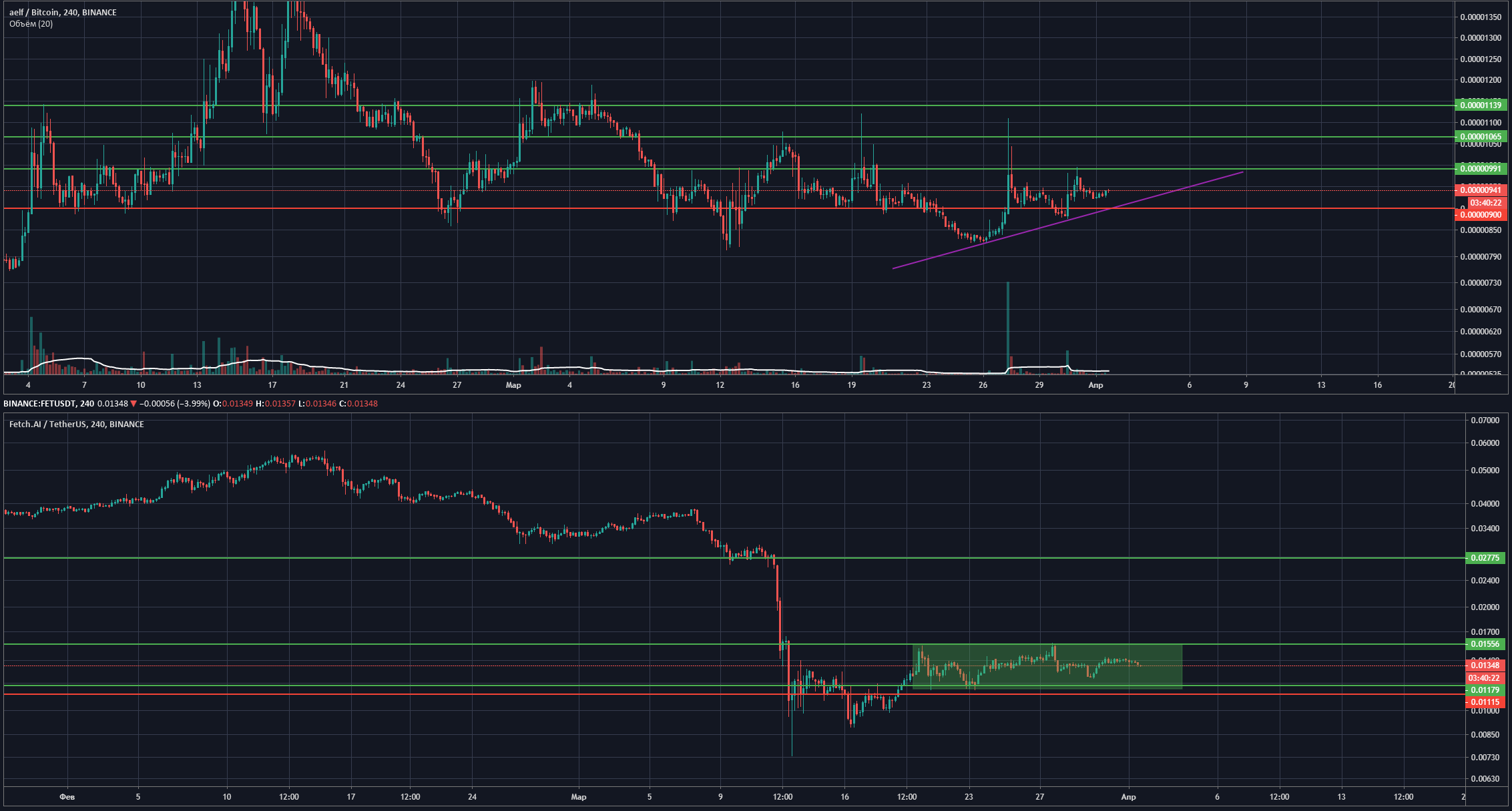Click the H:0.01357 high value

(x=276, y=404)
